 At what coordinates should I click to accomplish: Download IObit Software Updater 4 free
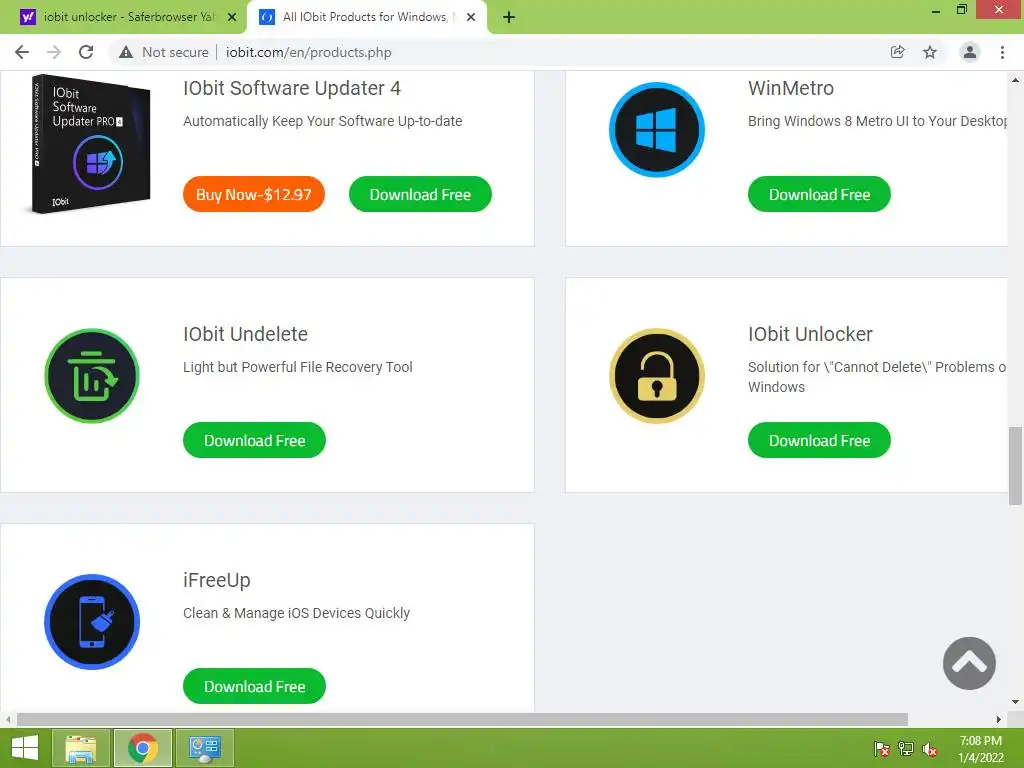(x=420, y=194)
